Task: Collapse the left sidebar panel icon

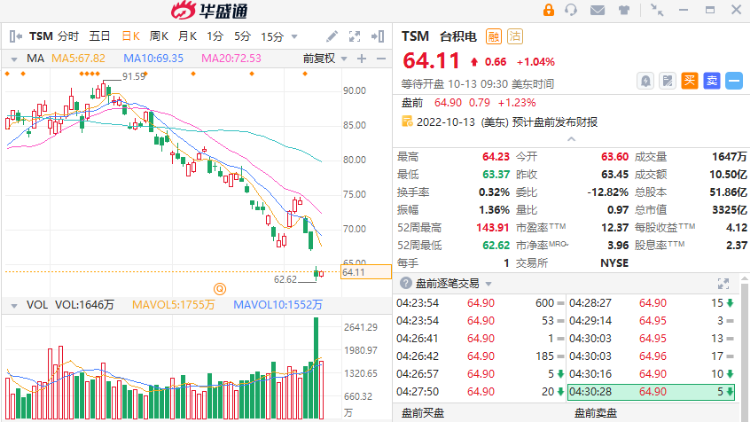Action: (16, 36)
